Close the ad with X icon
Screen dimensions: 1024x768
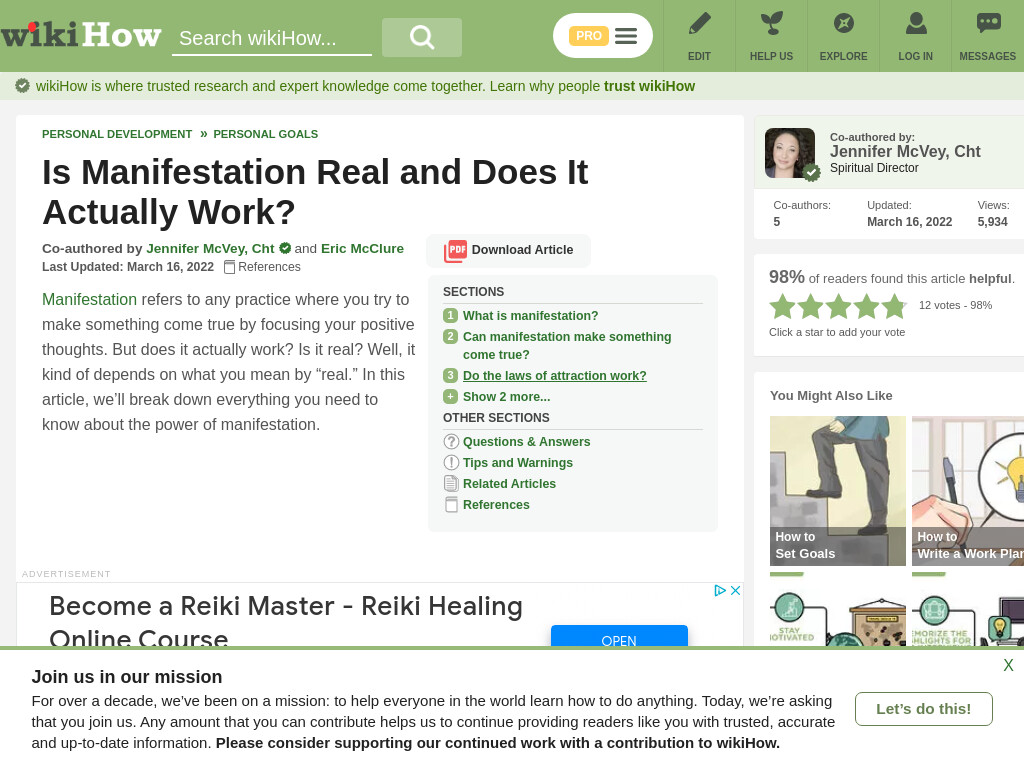click(735, 590)
